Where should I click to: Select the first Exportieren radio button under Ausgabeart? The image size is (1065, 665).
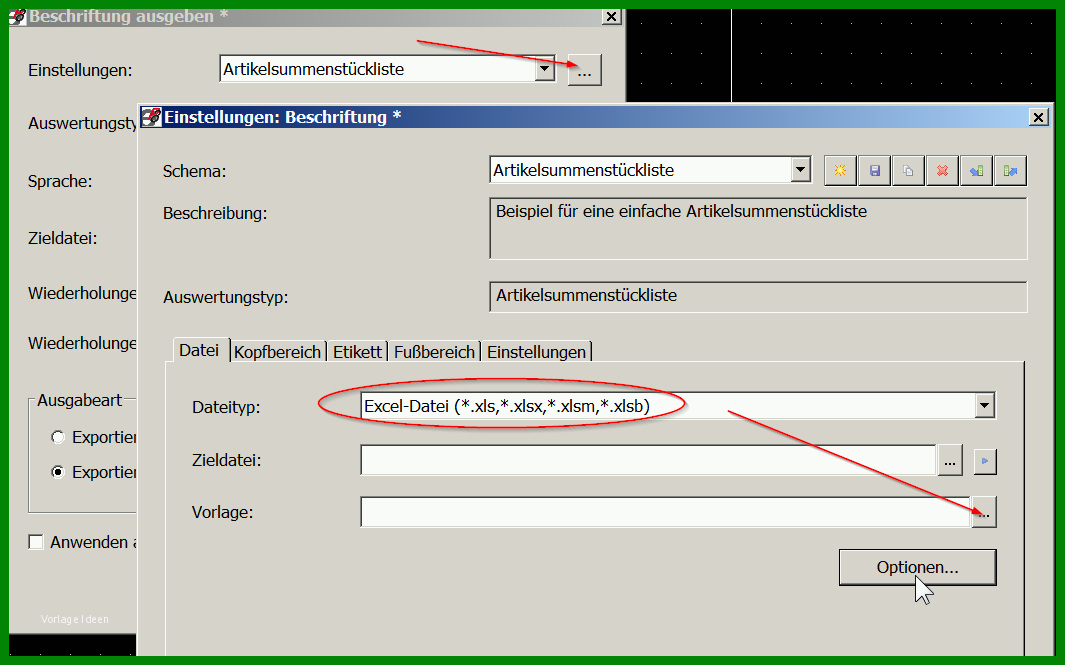click(58, 437)
